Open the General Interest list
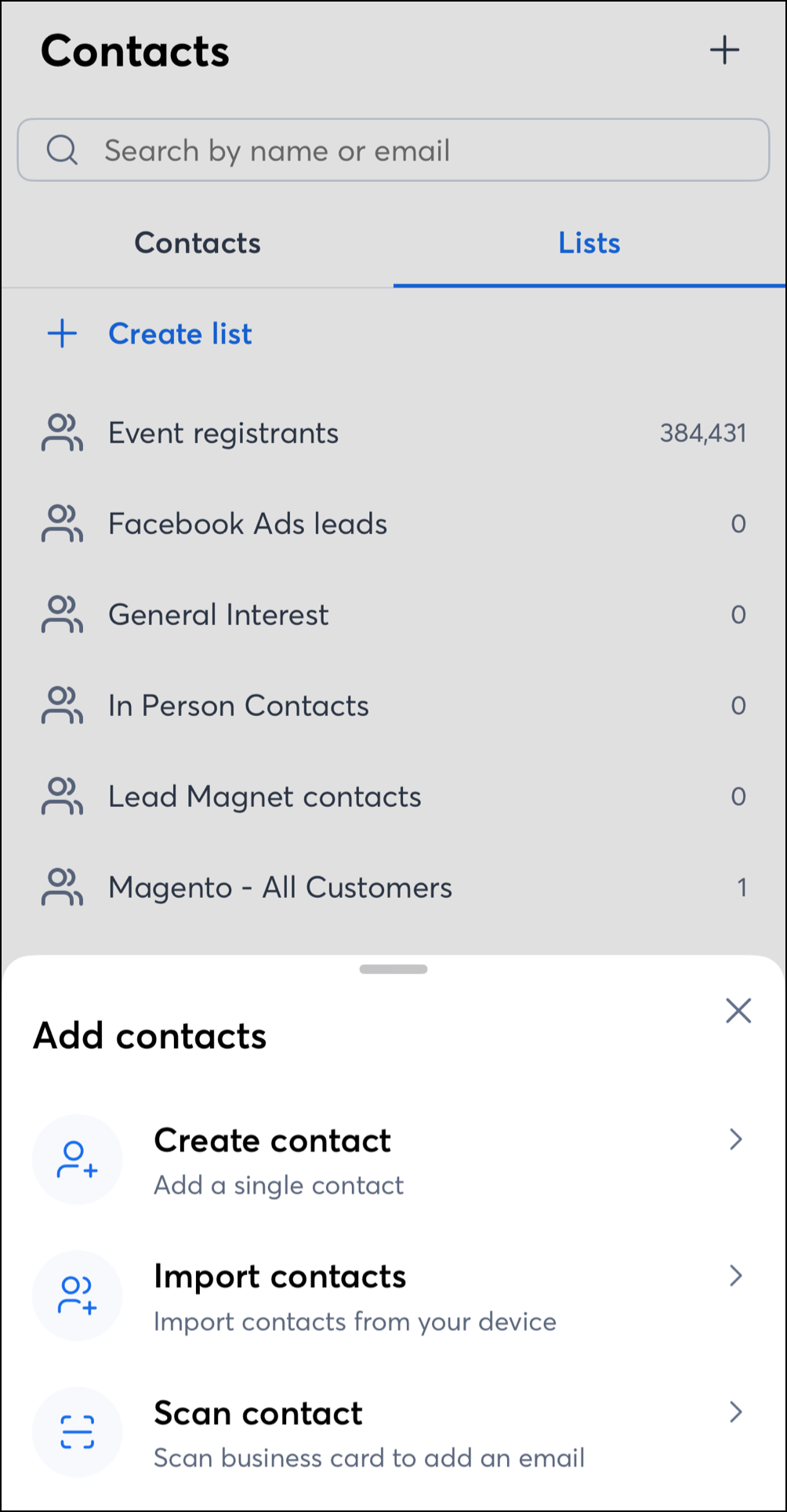The image size is (787, 1512). point(219,615)
